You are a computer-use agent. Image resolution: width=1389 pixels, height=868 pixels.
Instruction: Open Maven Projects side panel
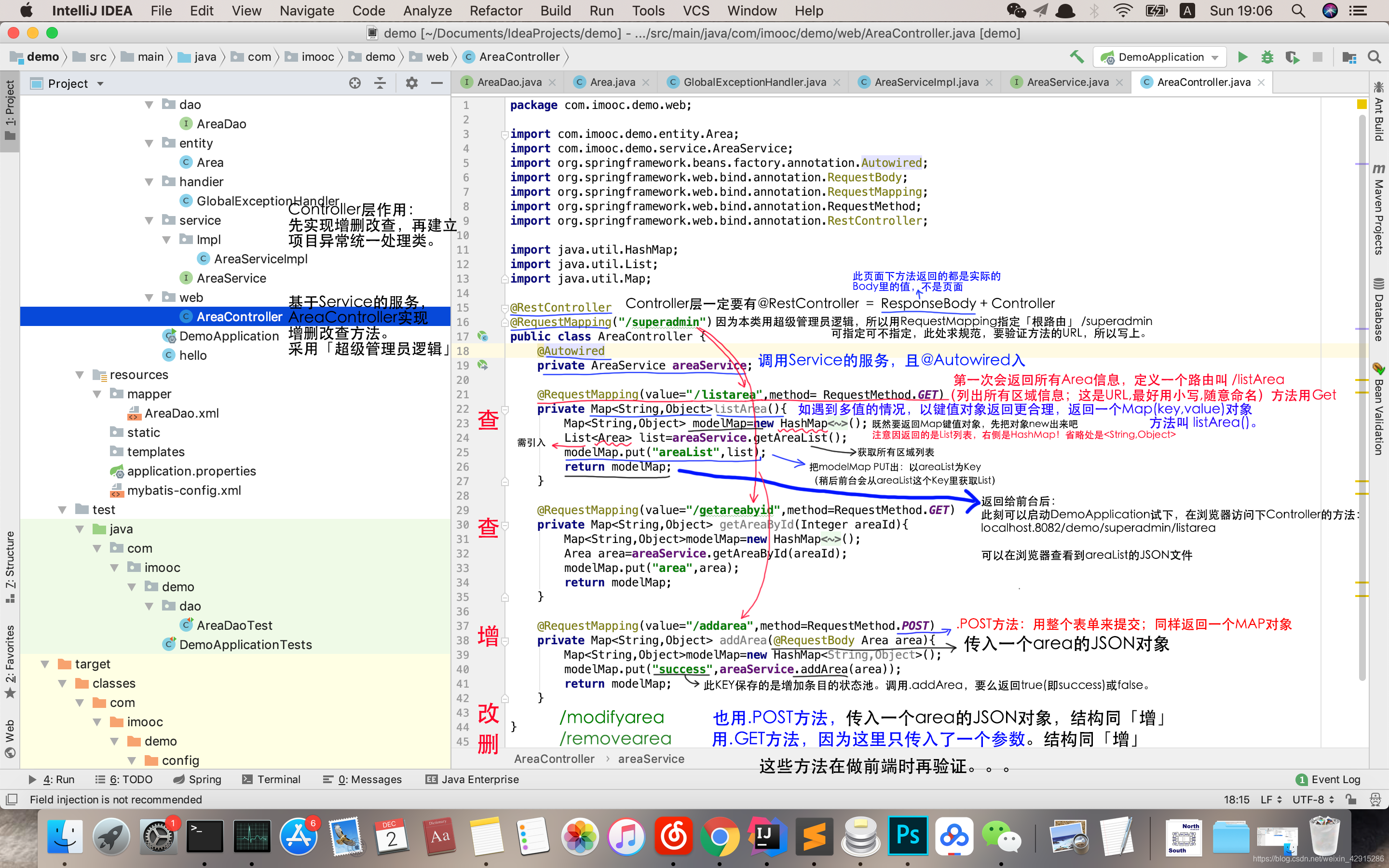(x=1379, y=210)
